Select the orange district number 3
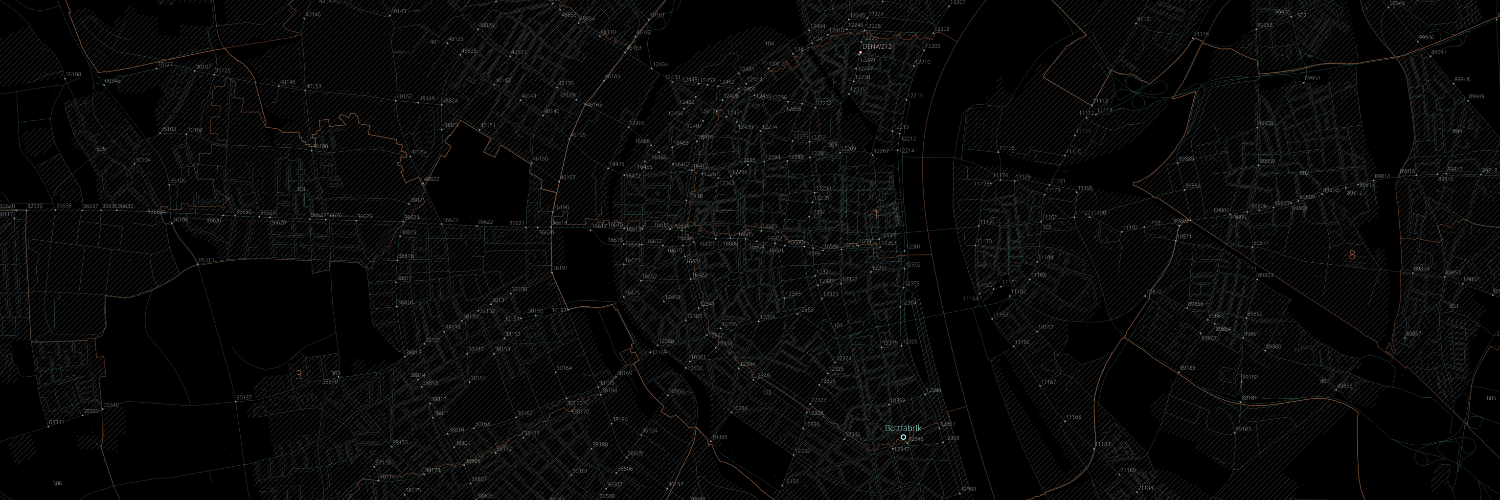Screen dimensions: 1500x500 [x=297, y=375]
